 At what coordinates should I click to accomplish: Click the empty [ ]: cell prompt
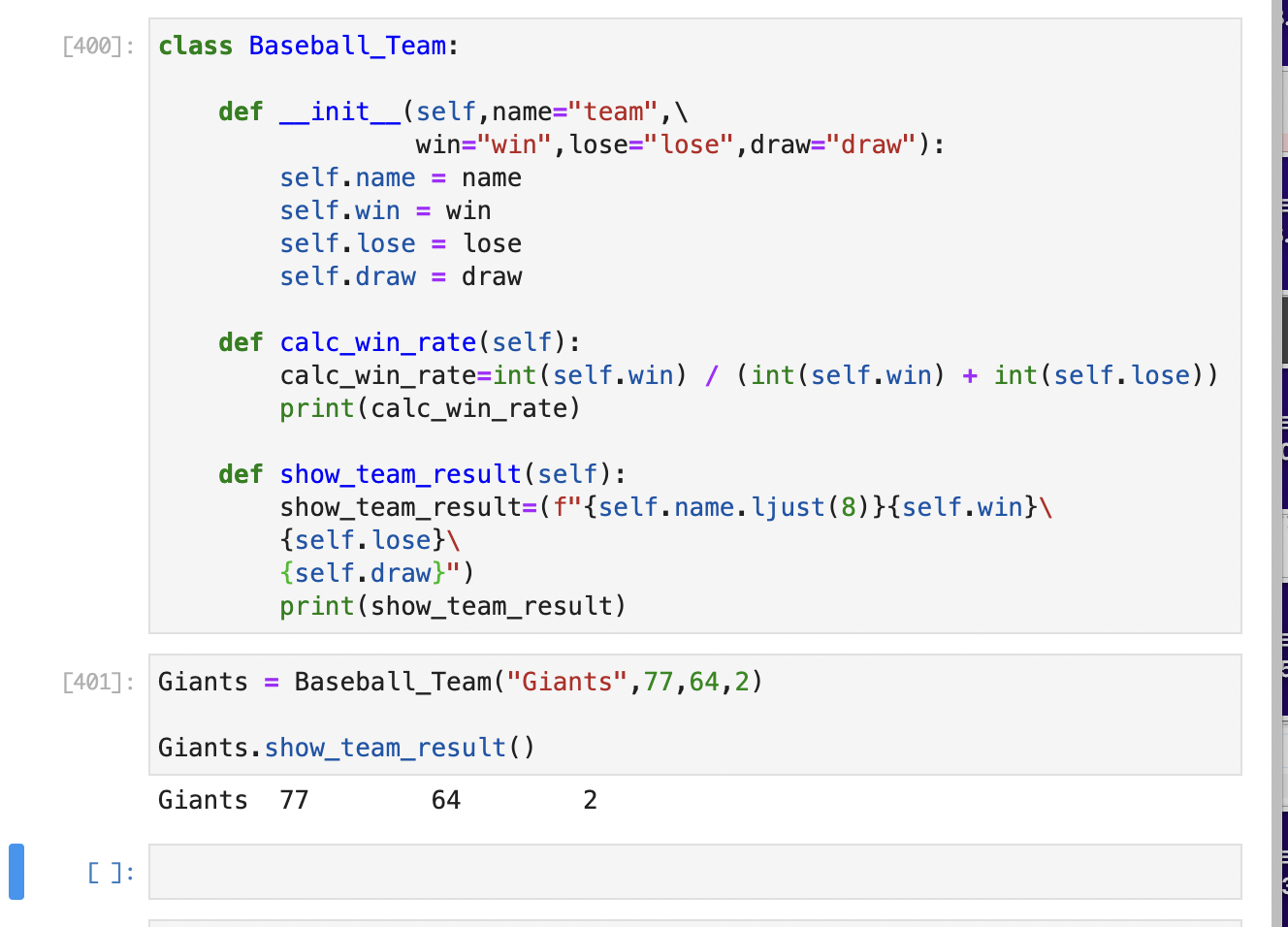coord(111,872)
